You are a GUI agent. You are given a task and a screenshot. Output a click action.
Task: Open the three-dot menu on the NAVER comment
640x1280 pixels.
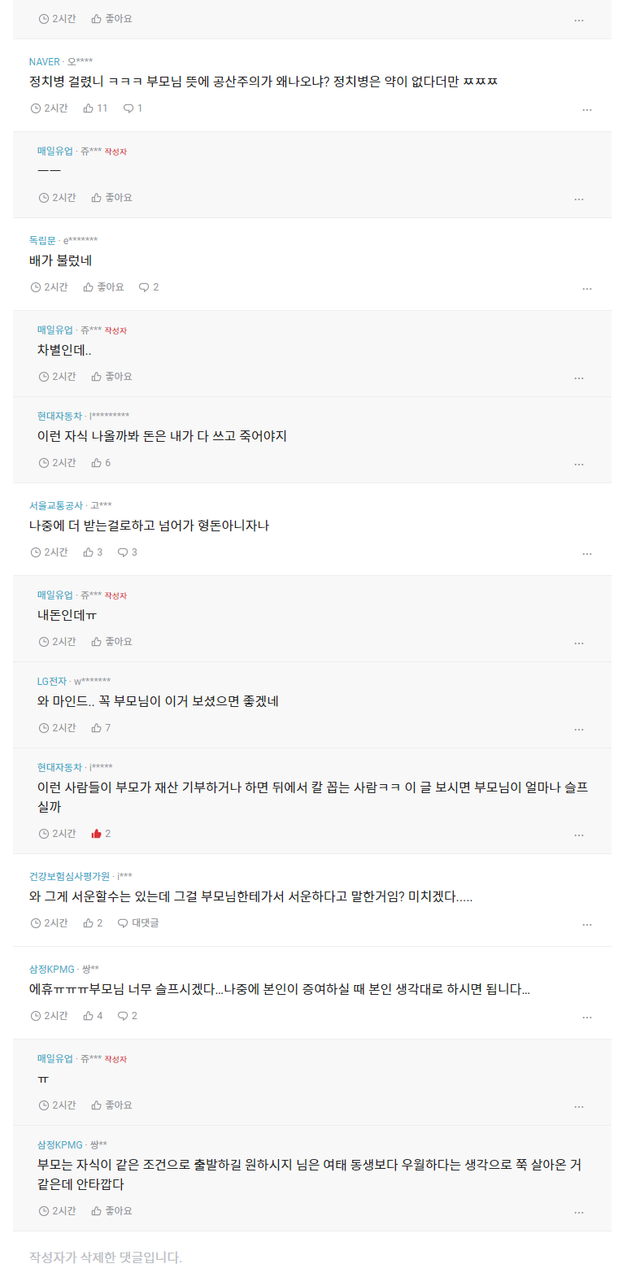(x=587, y=109)
